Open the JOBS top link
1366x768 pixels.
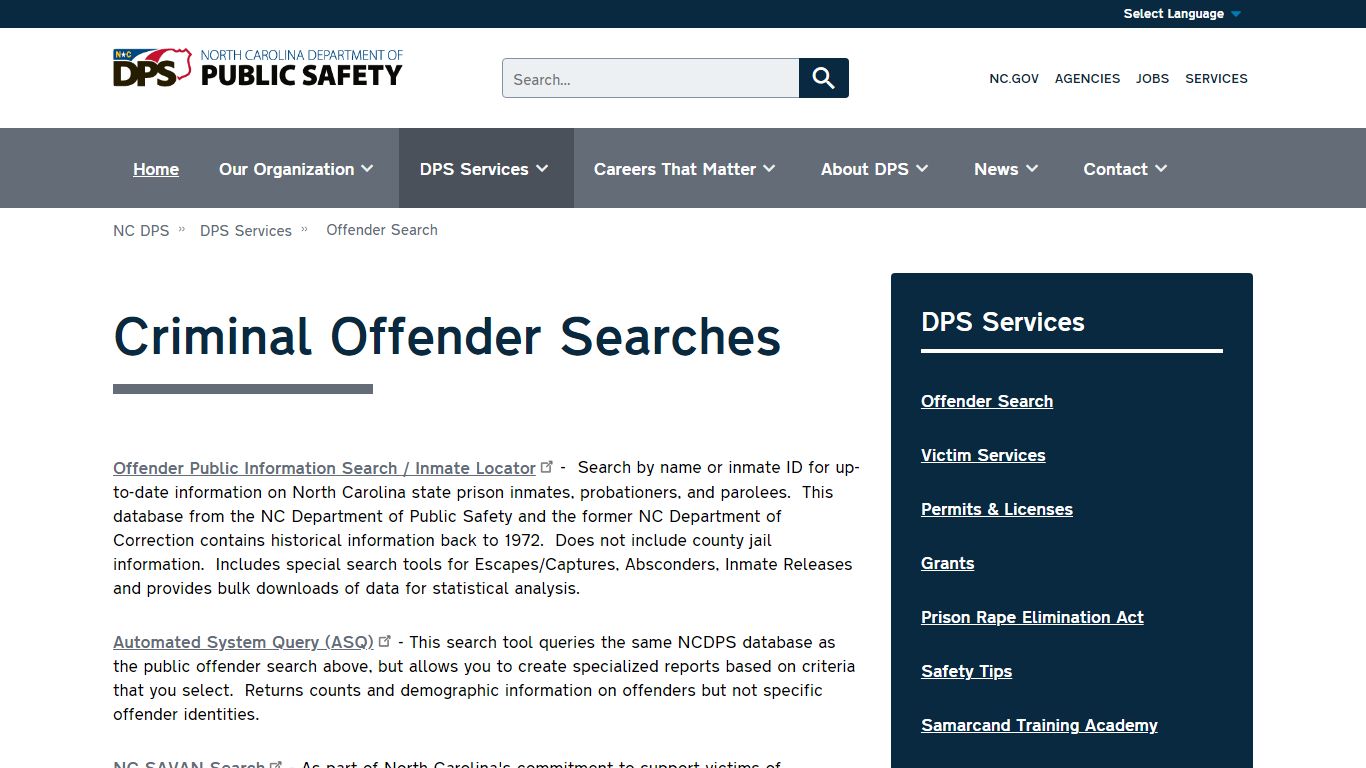tap(1152, 78)
